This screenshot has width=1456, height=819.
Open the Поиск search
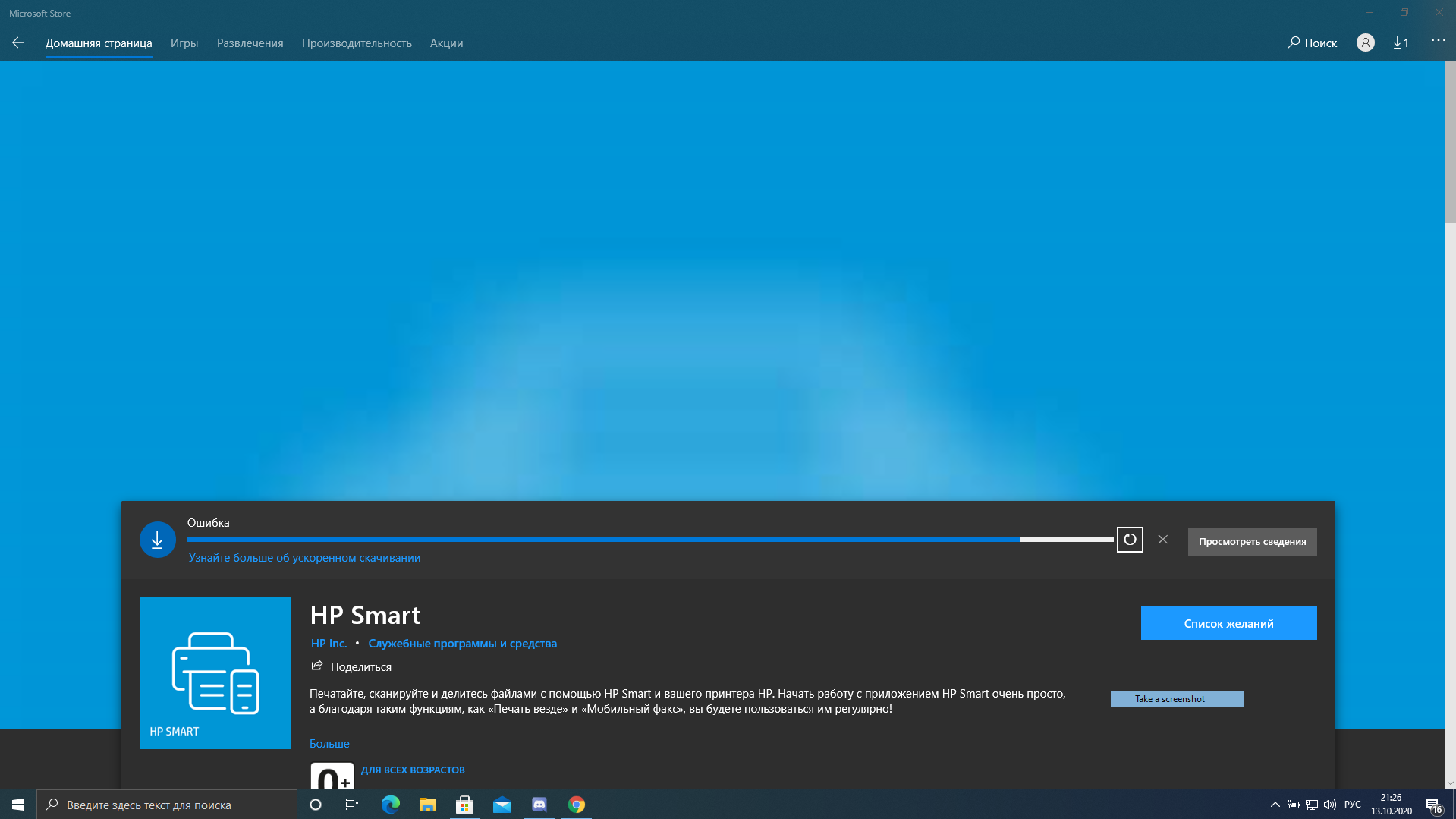click(x=1312, y=43)
